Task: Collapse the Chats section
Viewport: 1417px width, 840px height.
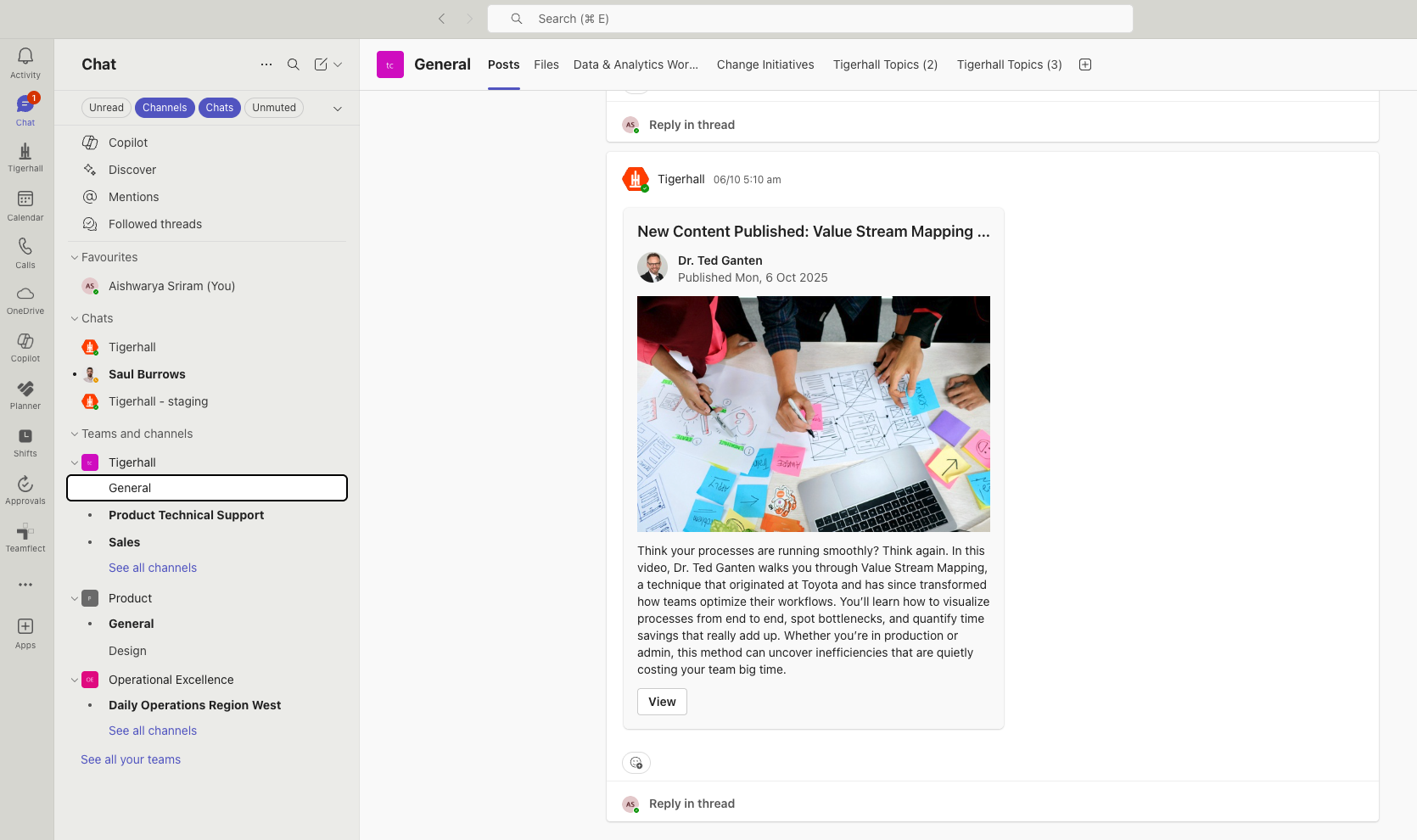Action: (x=75, y=318)
